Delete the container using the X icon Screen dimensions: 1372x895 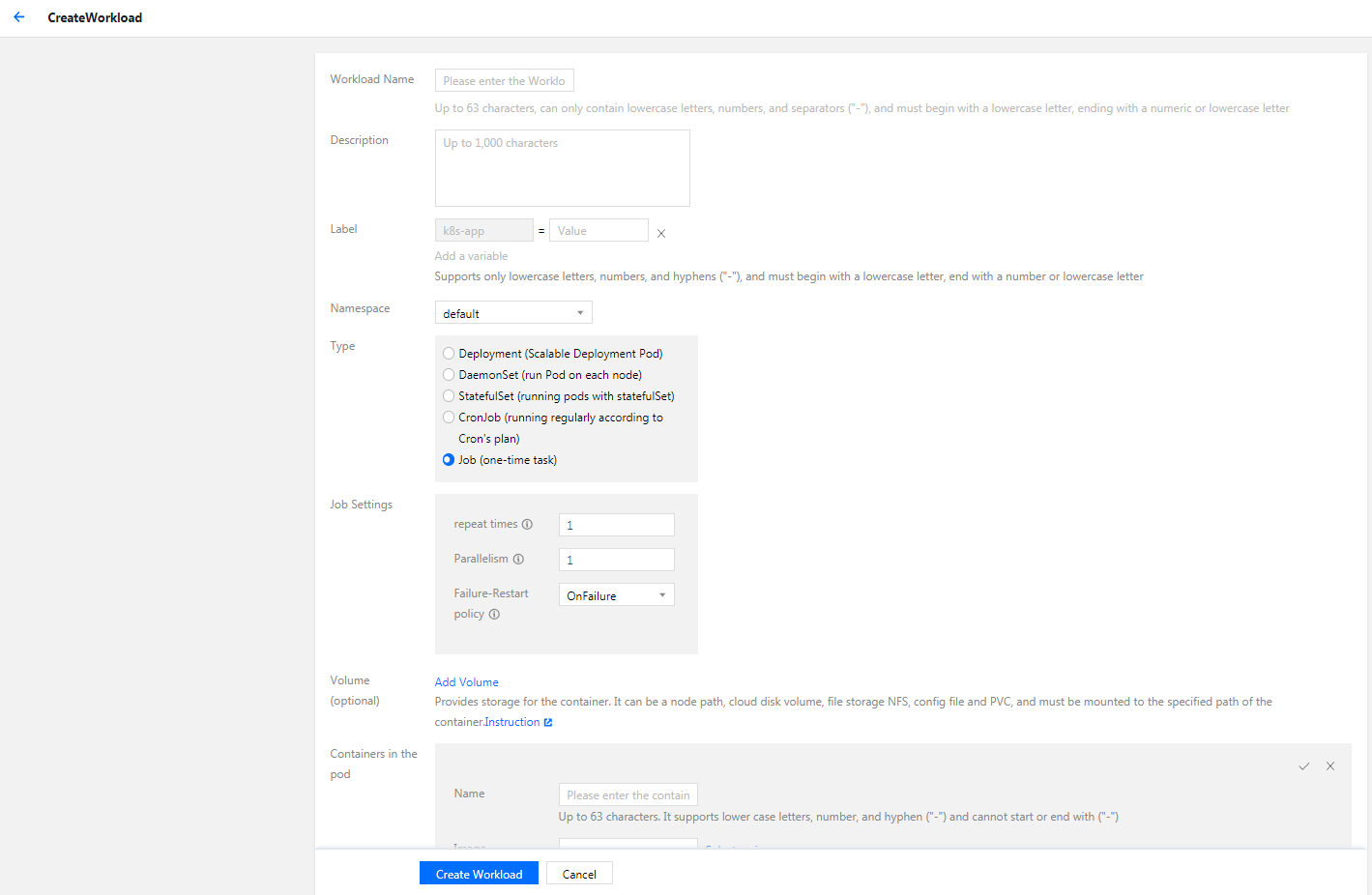[1330, 766]
